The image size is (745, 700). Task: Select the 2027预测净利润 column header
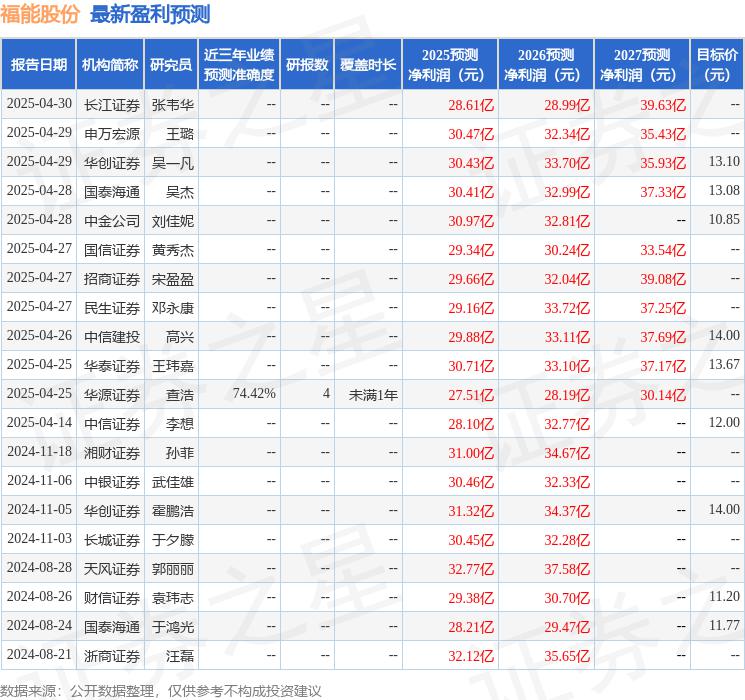pyautogui.click(x=642, y=64)
